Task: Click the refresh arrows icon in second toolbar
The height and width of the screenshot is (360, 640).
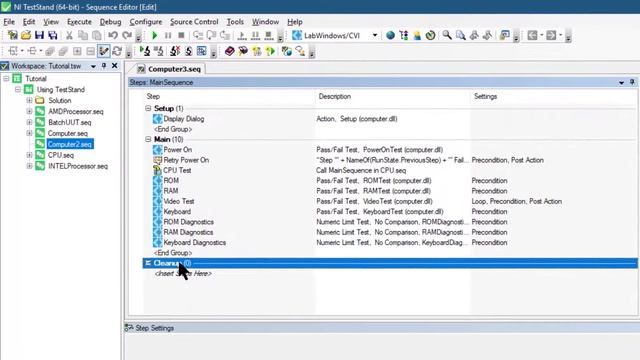Action: 117,51
